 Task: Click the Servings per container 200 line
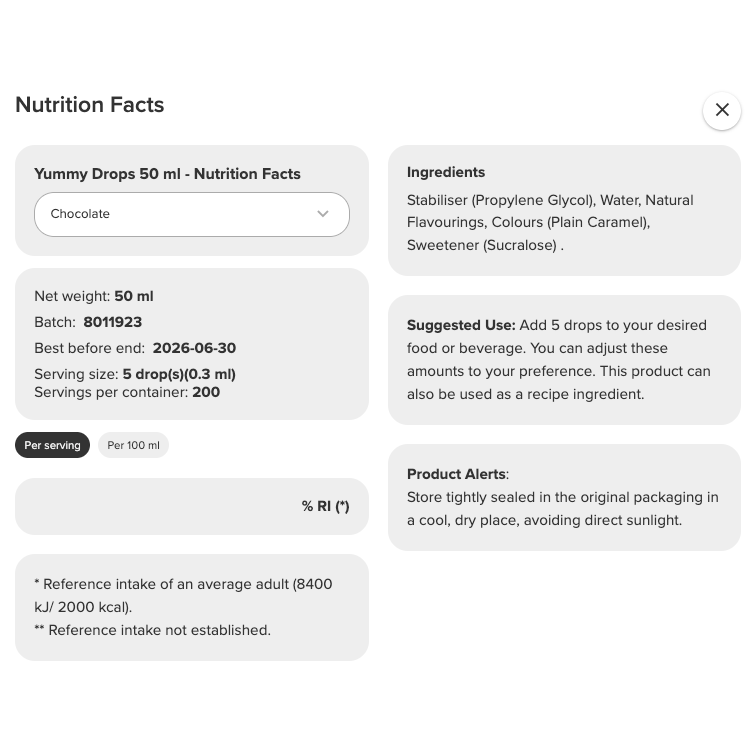pos(127,392)
